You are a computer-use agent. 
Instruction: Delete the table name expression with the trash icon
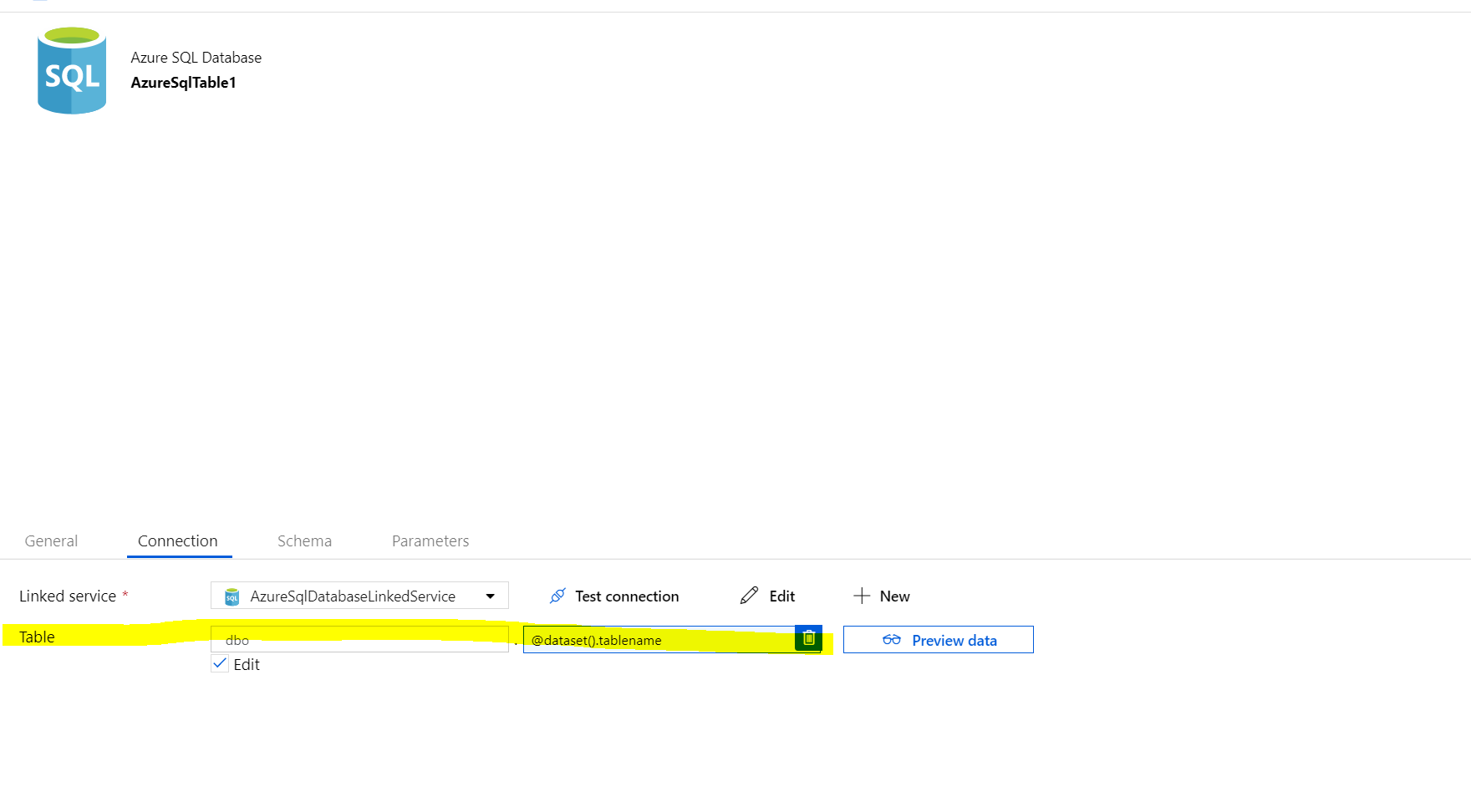808,638
